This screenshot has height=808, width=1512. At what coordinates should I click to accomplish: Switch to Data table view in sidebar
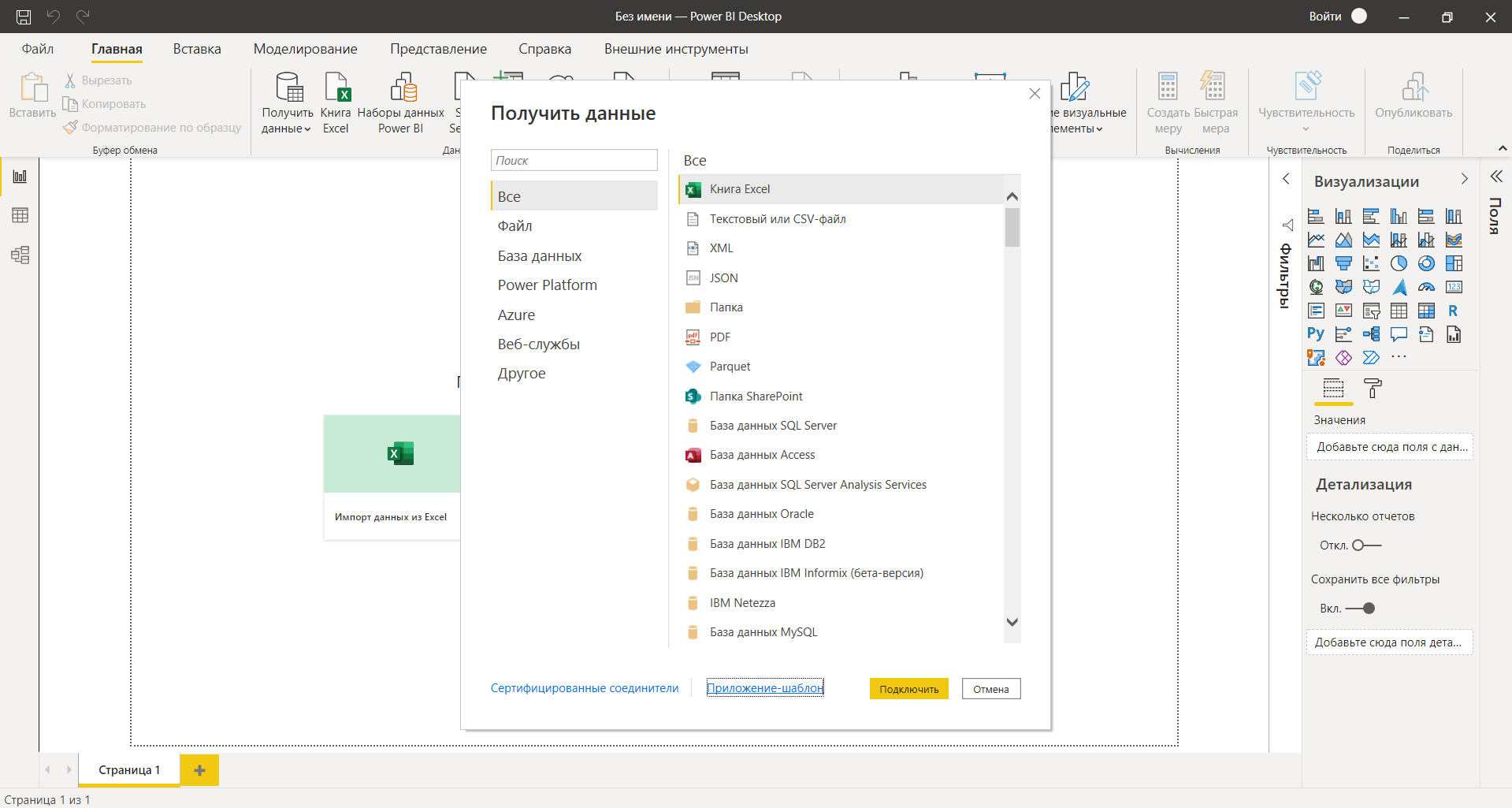click(x=20, y=215)
